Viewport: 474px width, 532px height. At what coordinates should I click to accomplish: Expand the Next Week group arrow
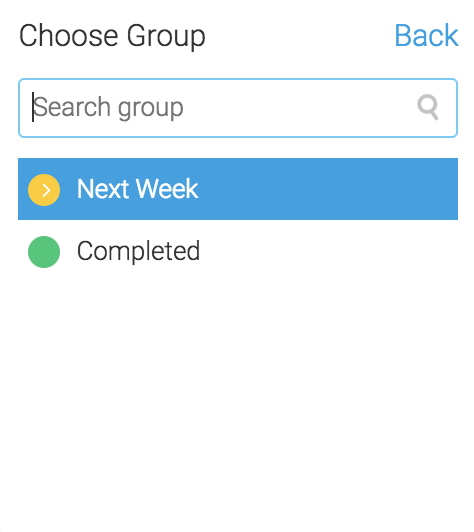[x=44, y=190]
